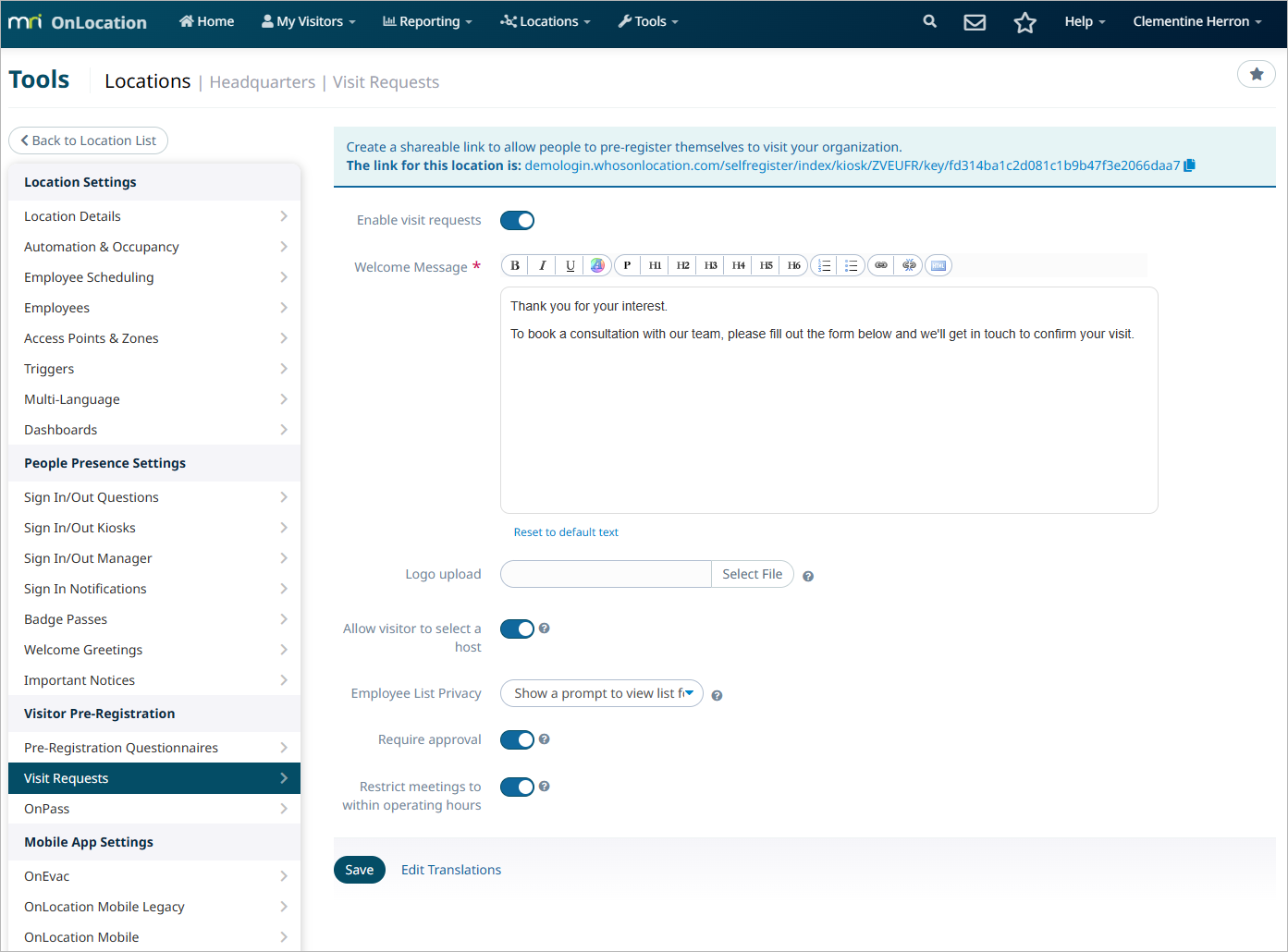Show help for Restrict meetings to operating hours
1288x952 pixels.
[x=545, y=786]
